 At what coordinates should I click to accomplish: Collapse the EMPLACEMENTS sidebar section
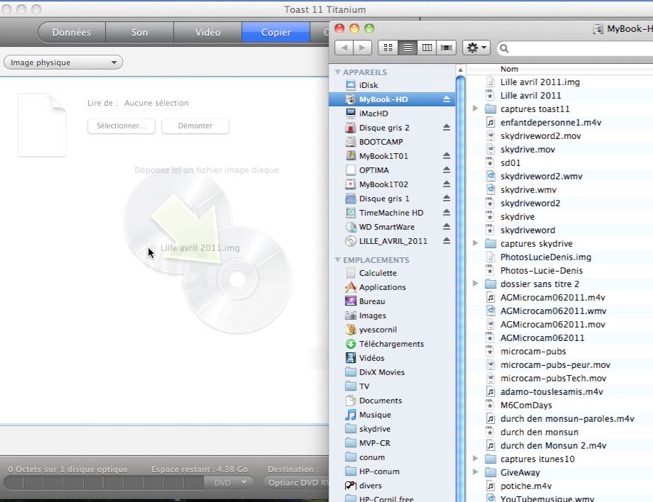click(337, 260)
